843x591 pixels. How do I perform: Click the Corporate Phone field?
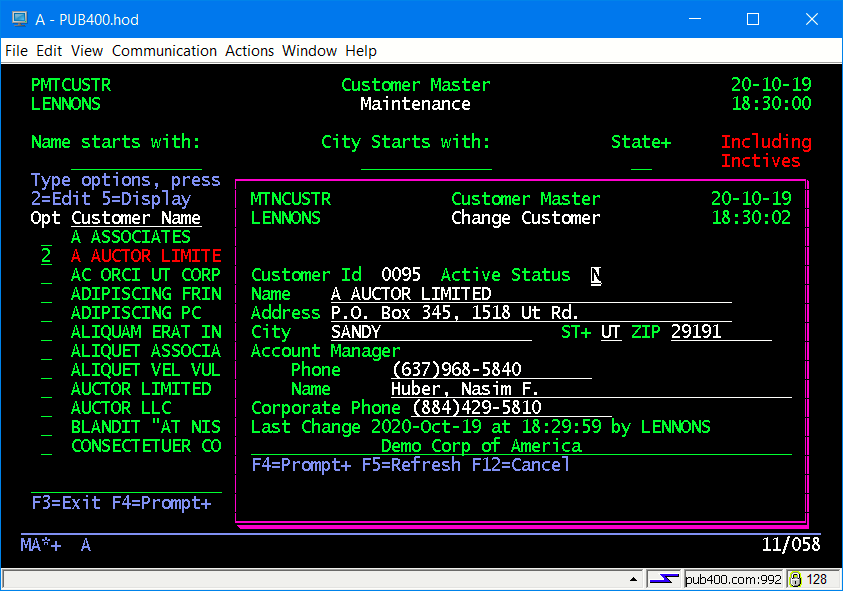coord(476,408)
